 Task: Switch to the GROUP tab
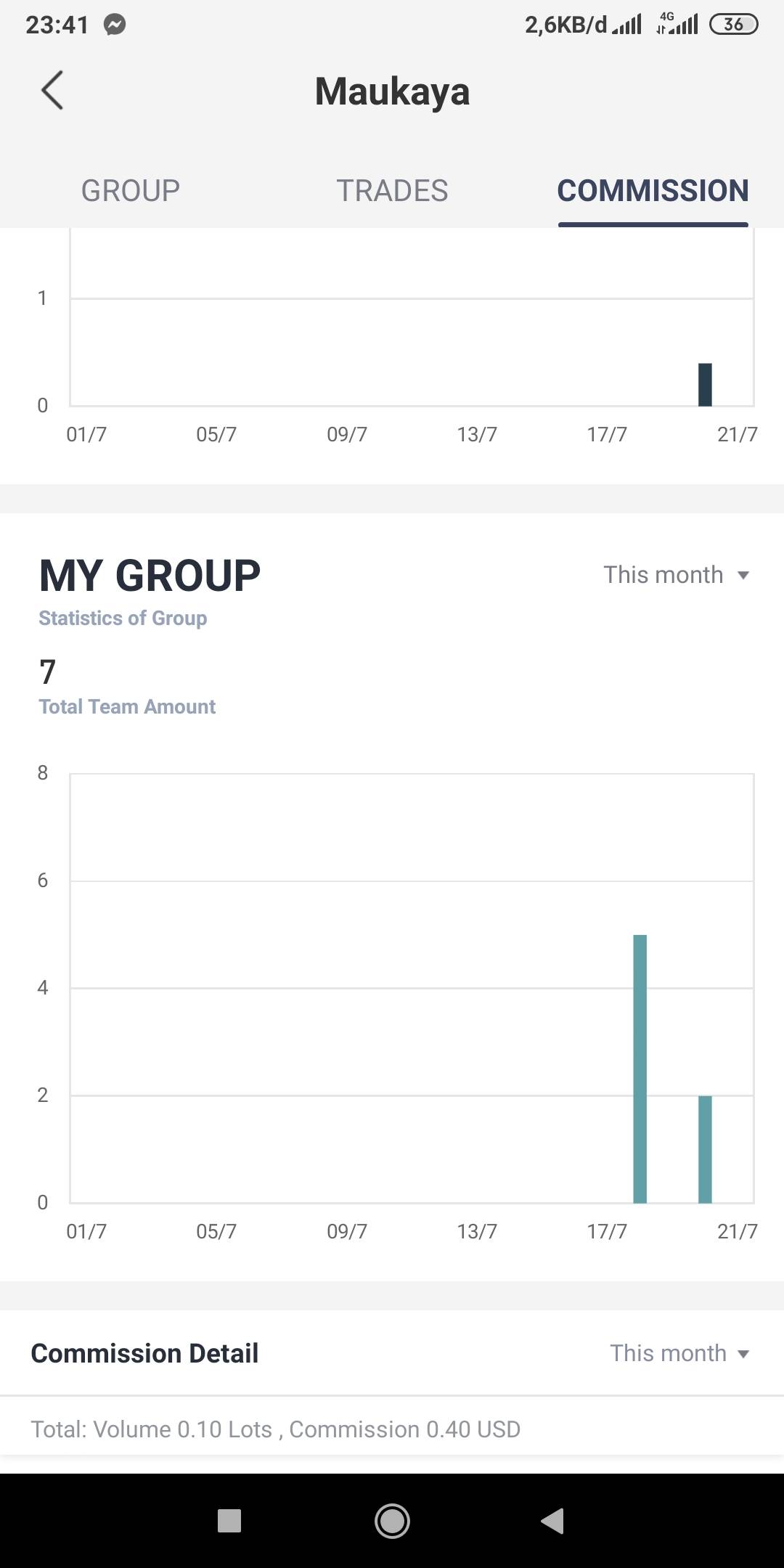click(131, 191)
